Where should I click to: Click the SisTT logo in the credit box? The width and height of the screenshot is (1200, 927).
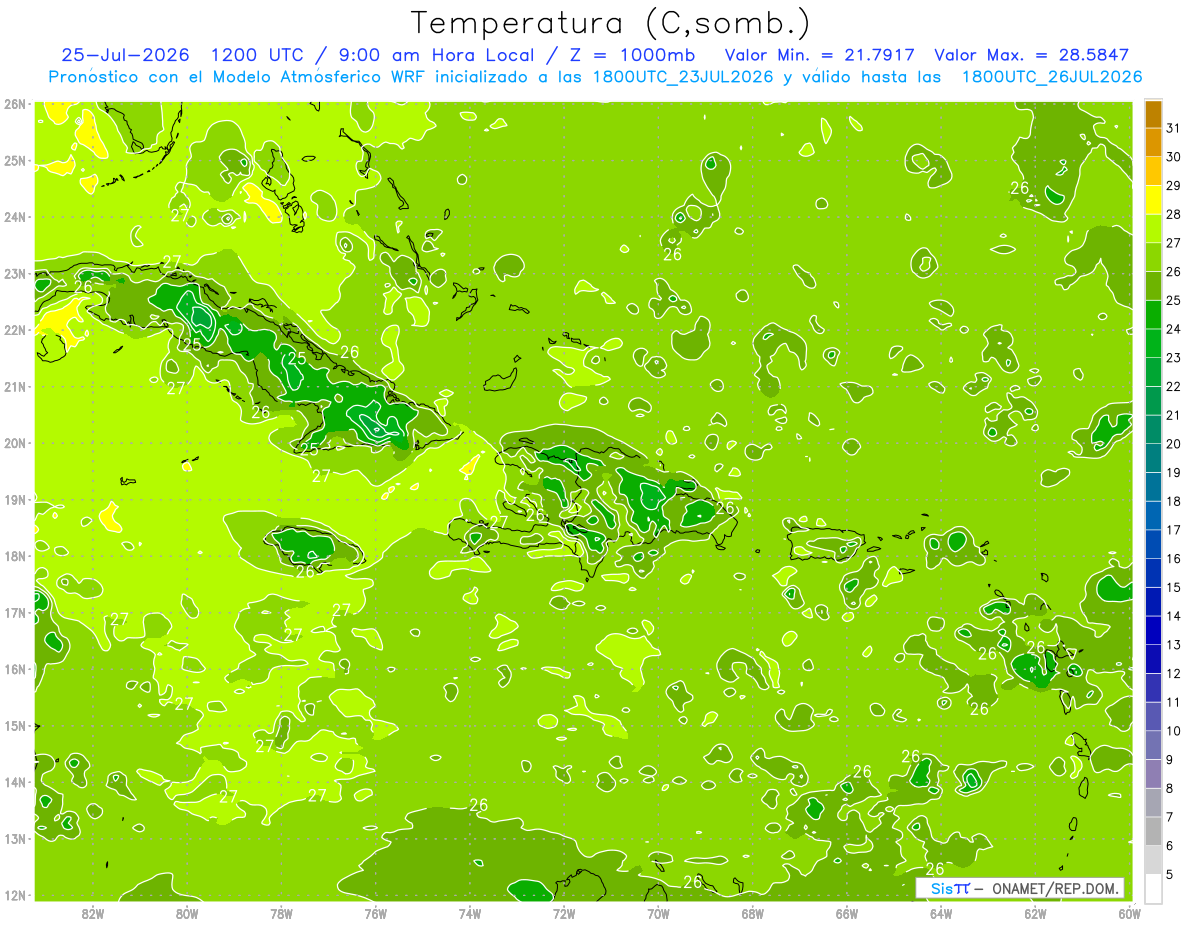(x=950, y=888)
